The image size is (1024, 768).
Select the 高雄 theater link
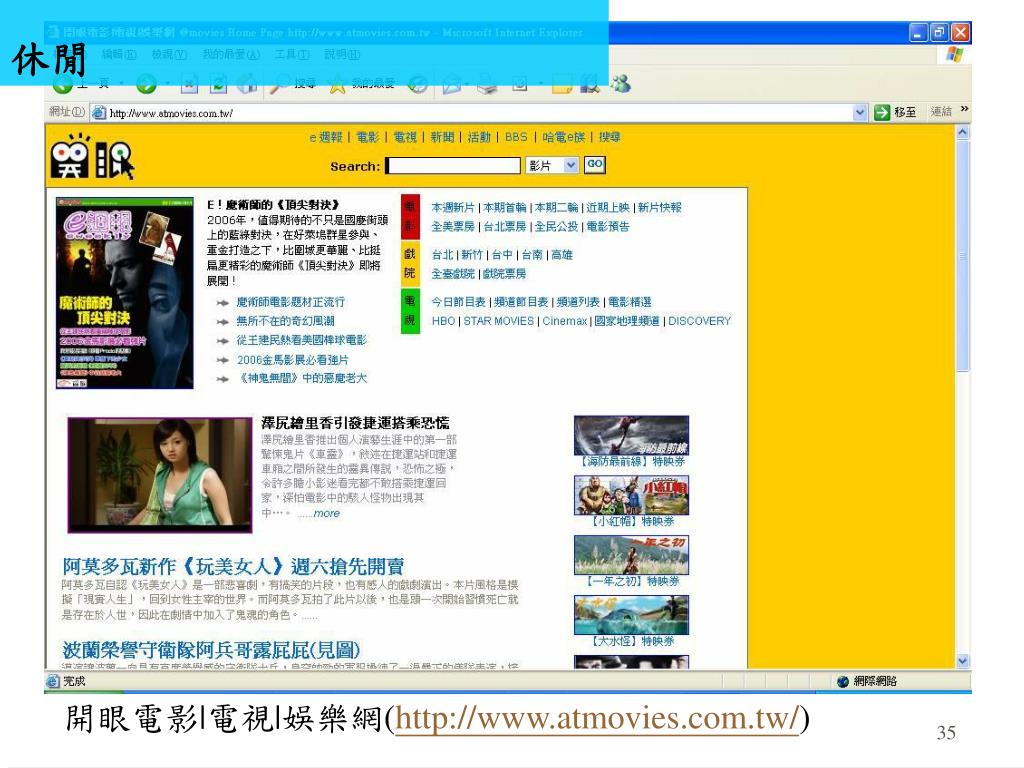point(562,255)
